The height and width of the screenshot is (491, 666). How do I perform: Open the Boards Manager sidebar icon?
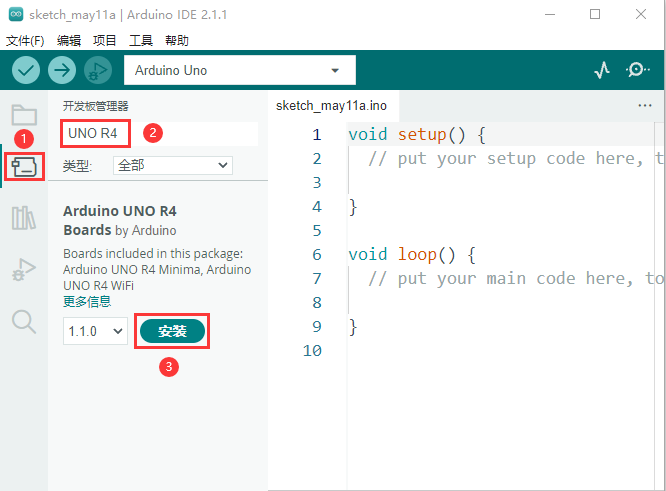[24, 166]
